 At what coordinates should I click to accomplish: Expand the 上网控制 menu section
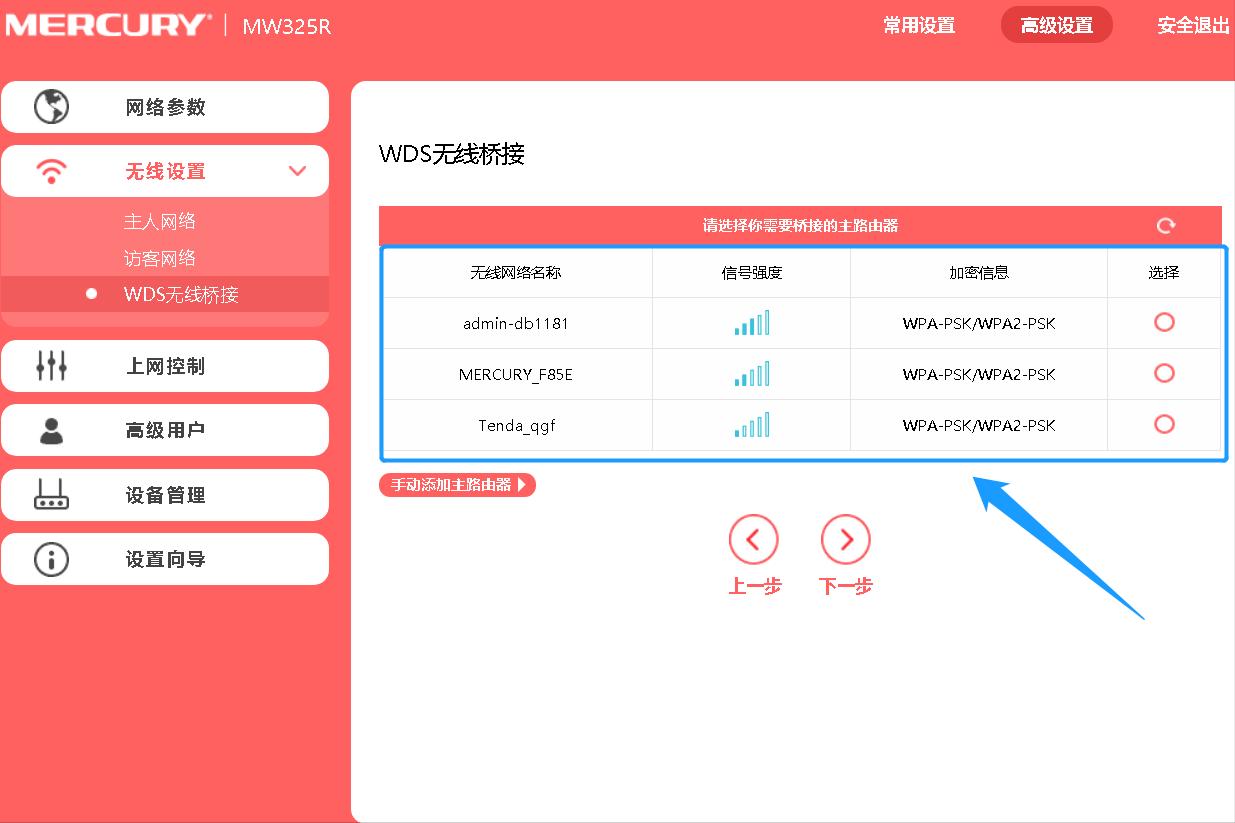(x=163, y=366)
